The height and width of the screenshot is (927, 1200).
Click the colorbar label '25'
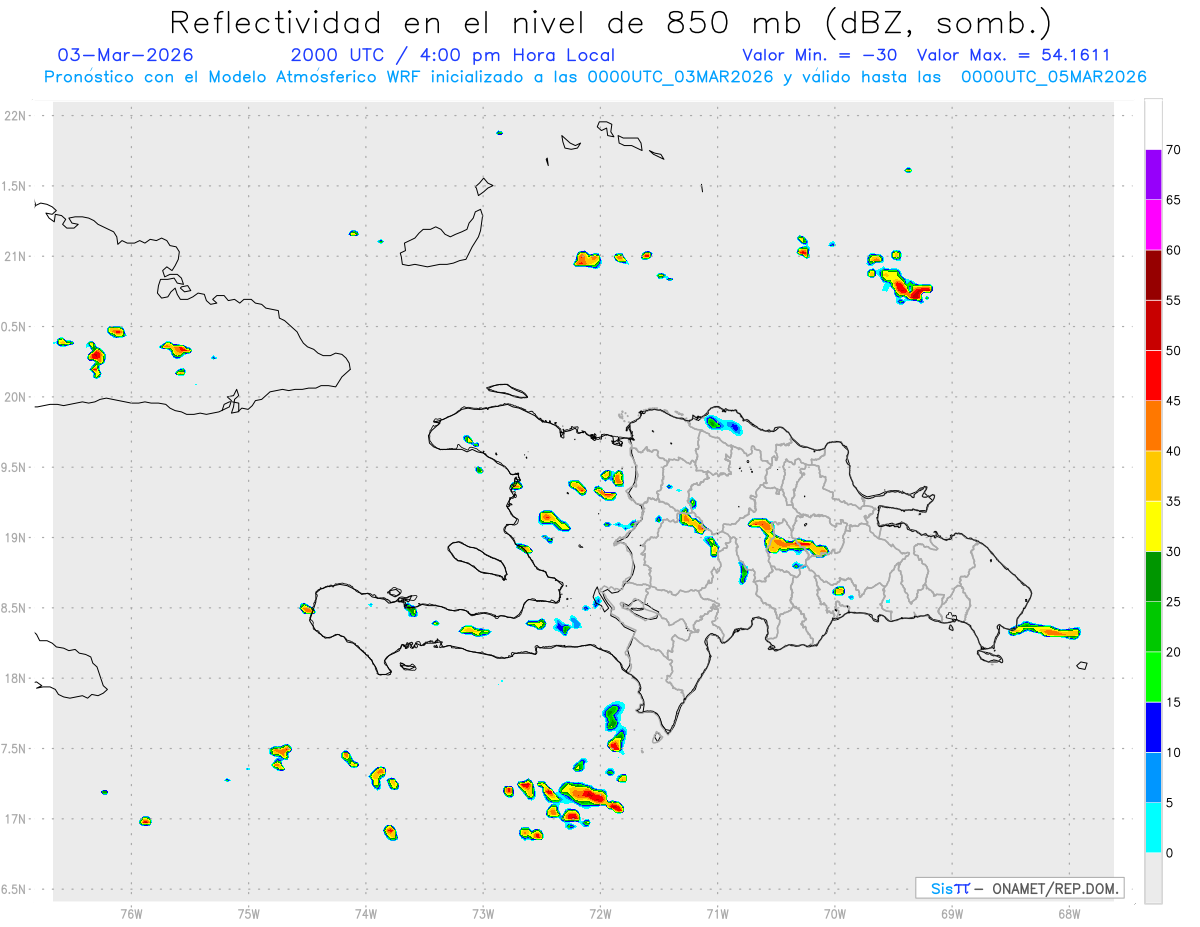coord(1174,602)
